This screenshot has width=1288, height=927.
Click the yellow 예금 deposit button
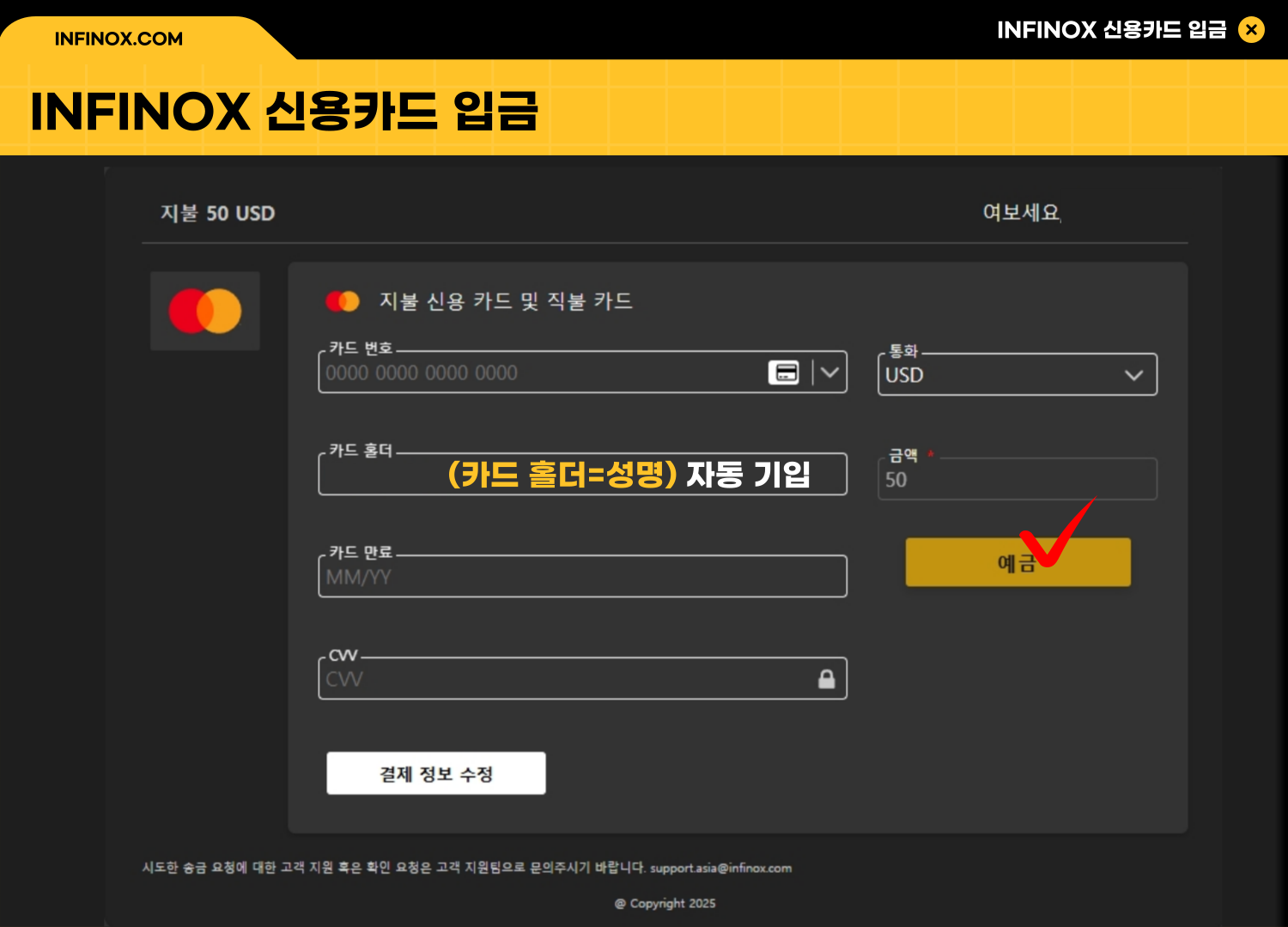(1018, 562)
